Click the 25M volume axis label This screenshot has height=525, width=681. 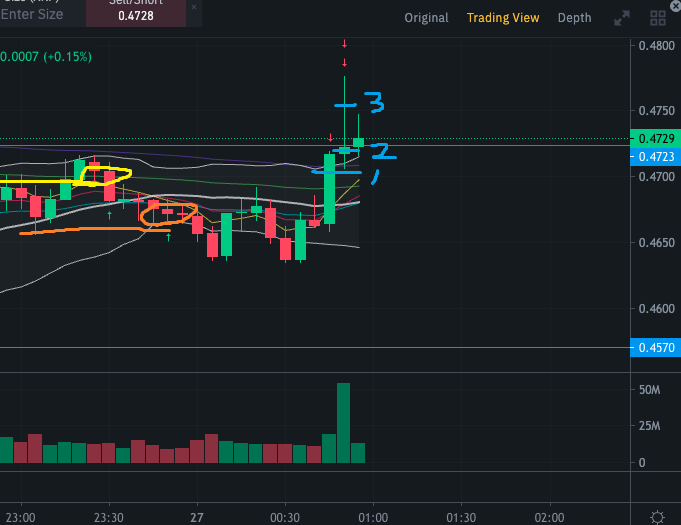[649, 426]
